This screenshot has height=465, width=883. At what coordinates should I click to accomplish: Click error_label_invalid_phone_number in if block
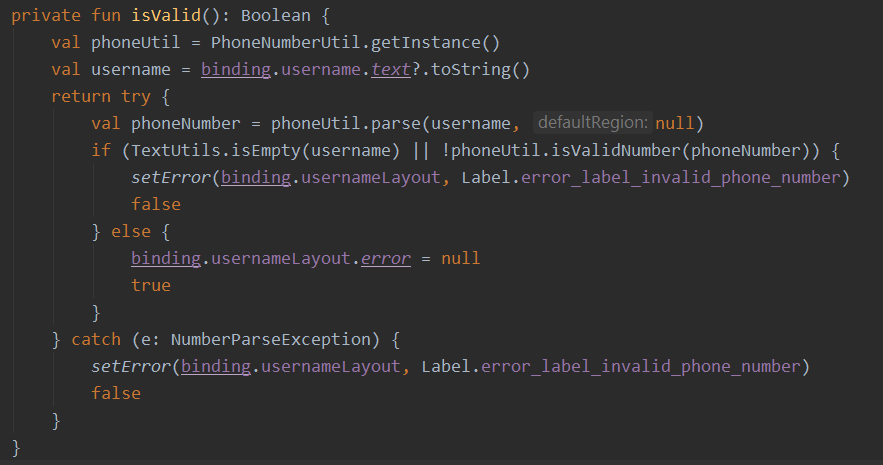(680, 177)
